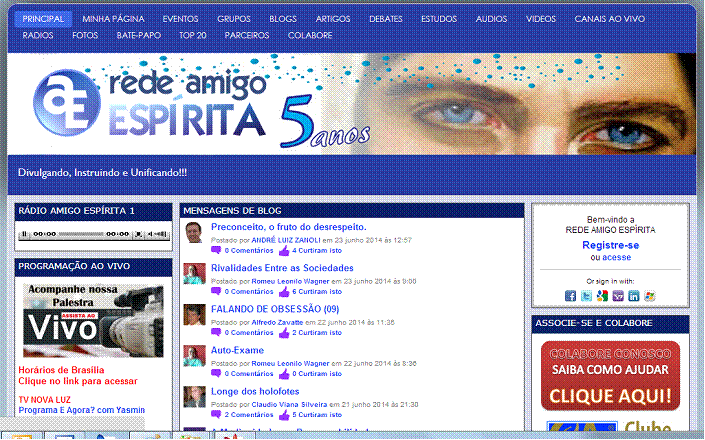This screenshot has width=705, height=440.
Task: Click the radio player stop/fullscreen button
Action: coord(138,234)
